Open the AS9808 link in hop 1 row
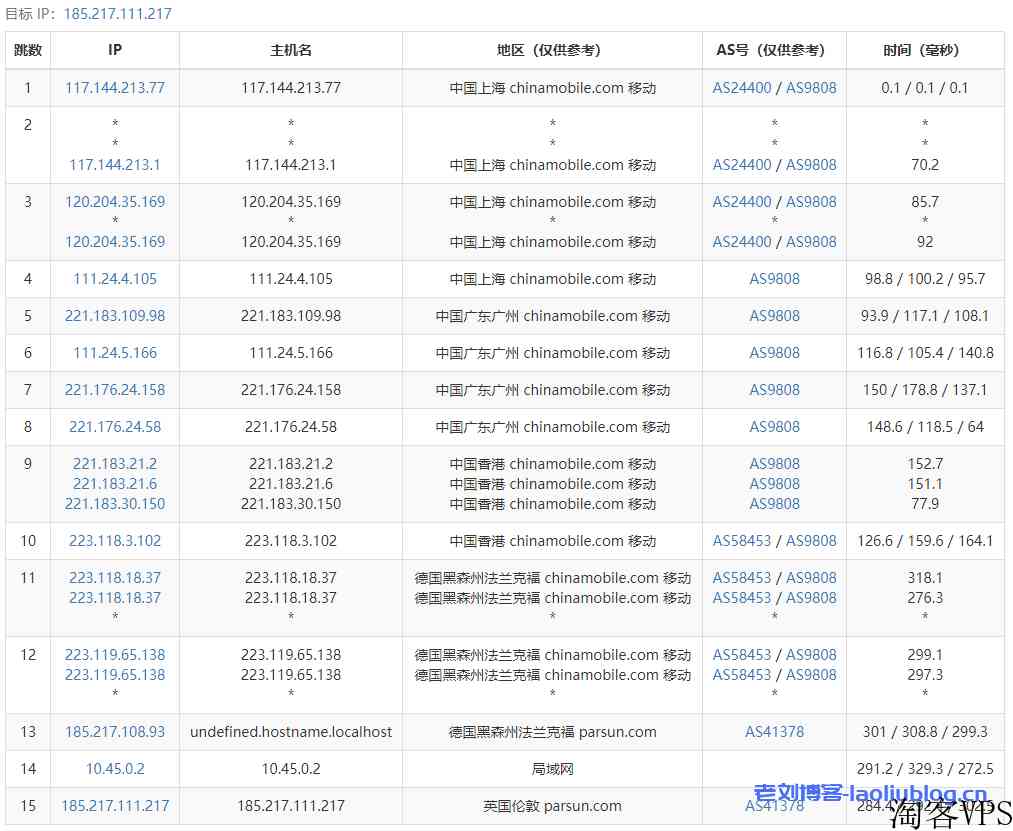This screenshot has height=831, width=1013. click(x=811, y=88)
